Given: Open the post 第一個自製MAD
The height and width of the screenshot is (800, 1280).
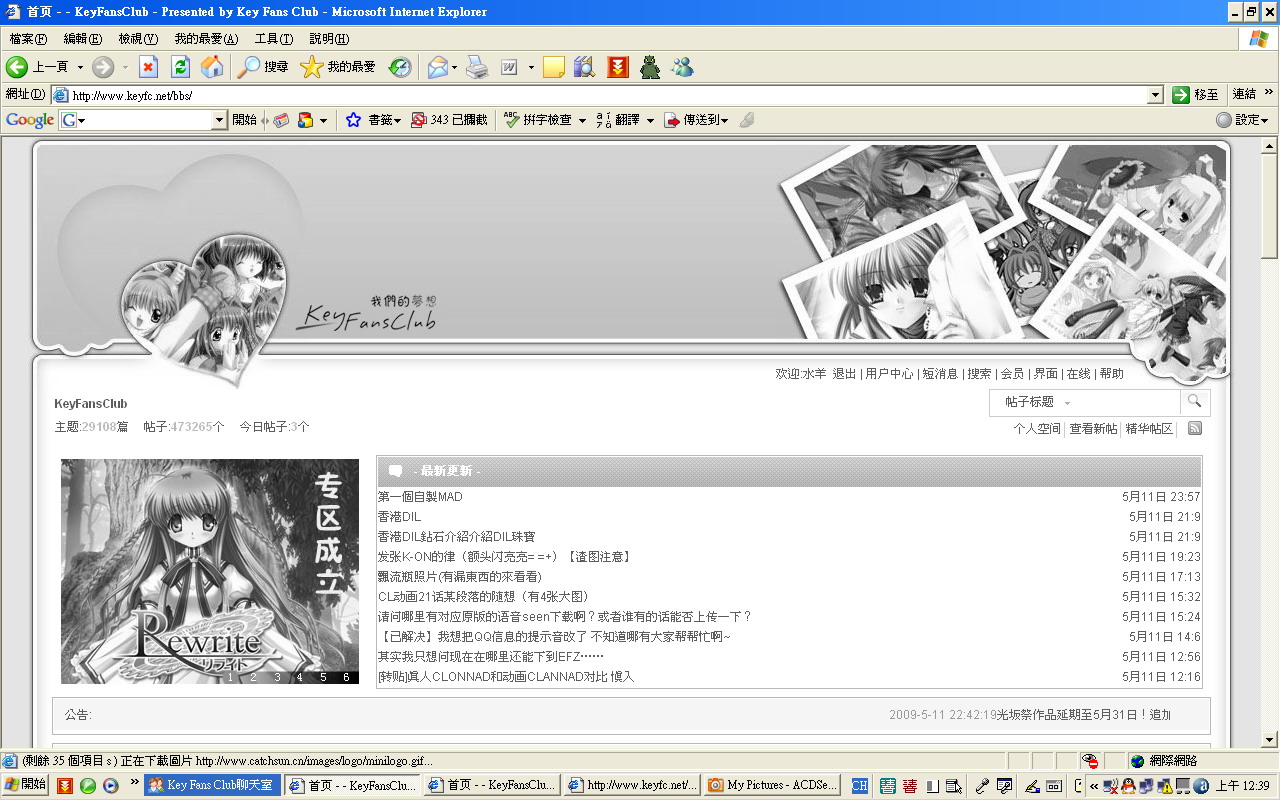Looking at the screenshot, I should [x=420, y=497].
